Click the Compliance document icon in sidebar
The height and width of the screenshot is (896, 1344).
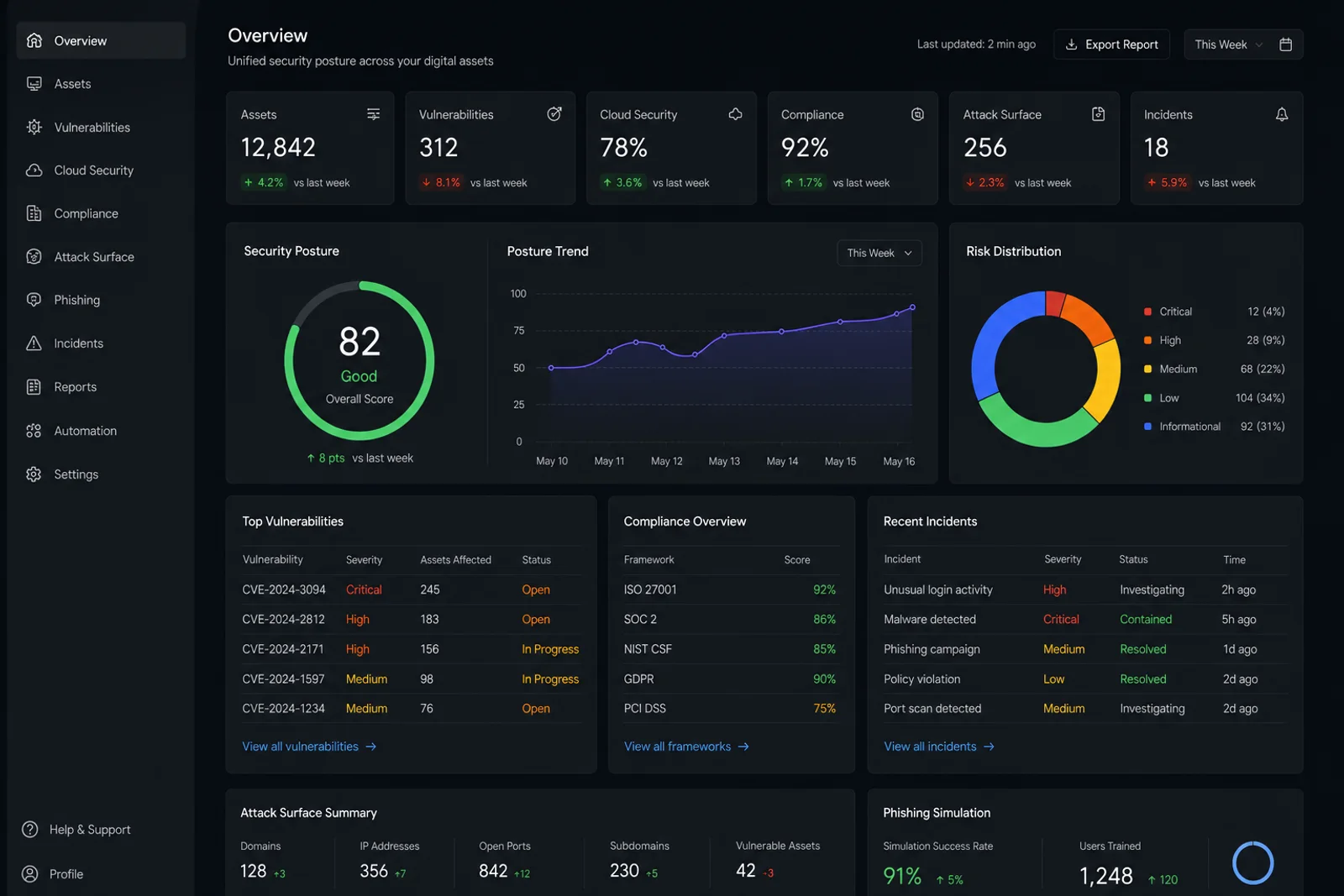click(x=34, y=213)
